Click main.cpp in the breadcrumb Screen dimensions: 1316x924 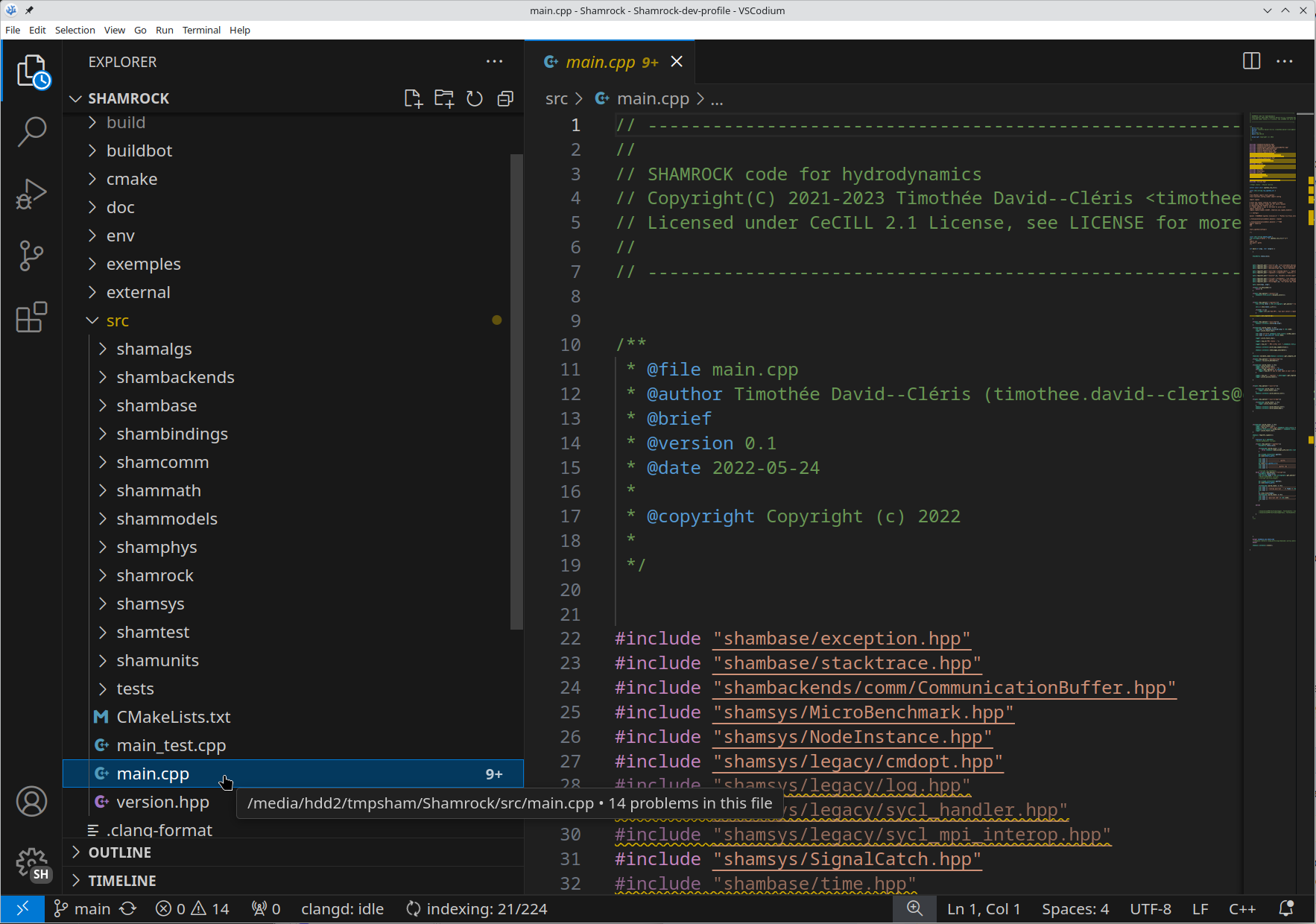(x=653, y=99)
